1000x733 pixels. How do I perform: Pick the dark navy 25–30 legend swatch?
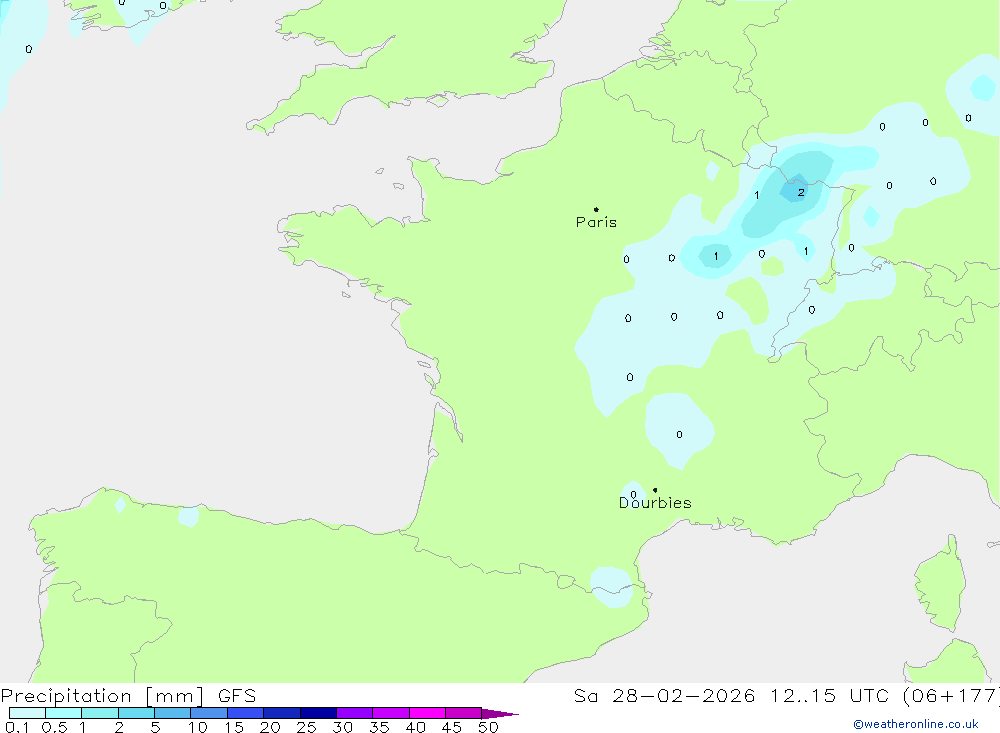pos(318,713)
